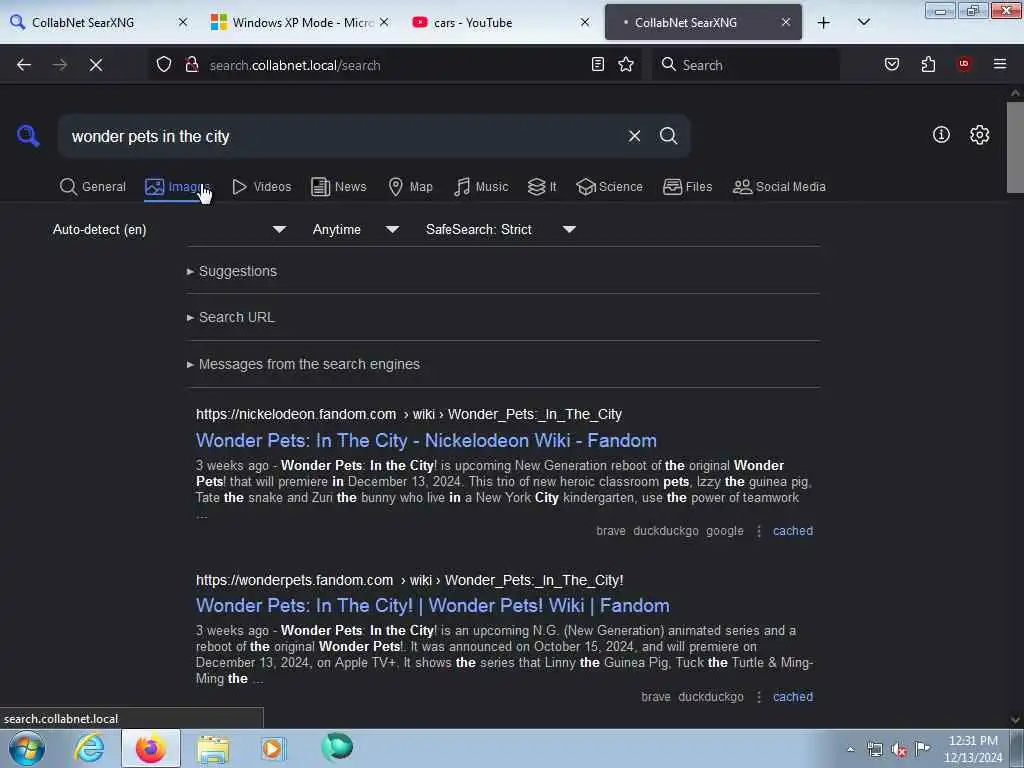This screenshot has height=768, width=1024.
Task: Click the muted volume tray icon
Action: click(899, 750)
